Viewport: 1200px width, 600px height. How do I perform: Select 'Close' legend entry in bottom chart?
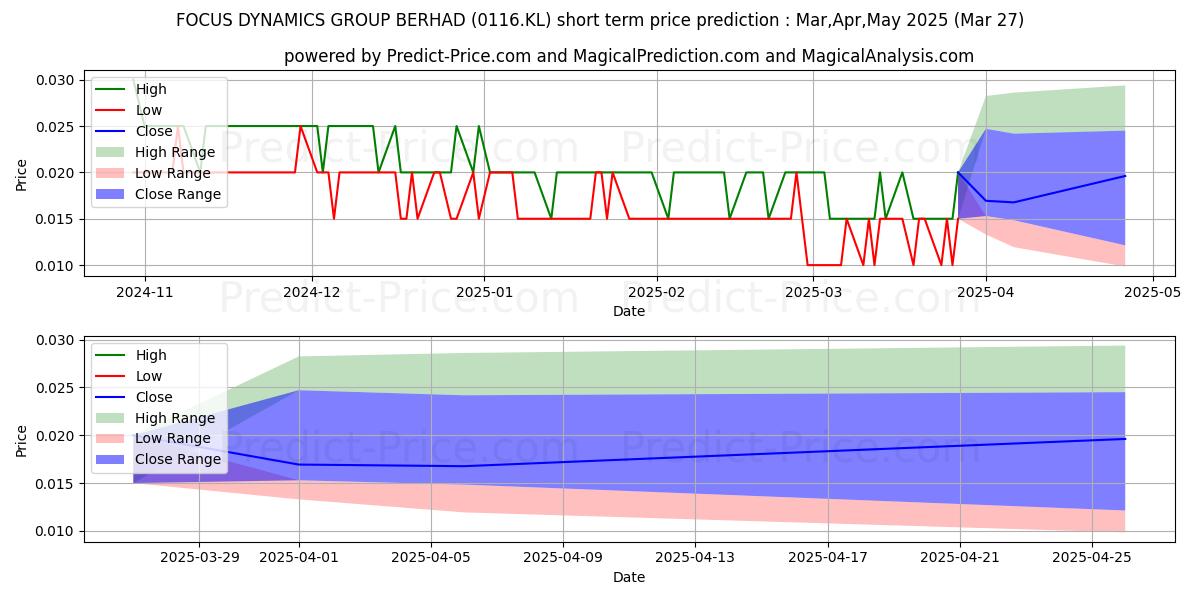pos(154,397)
